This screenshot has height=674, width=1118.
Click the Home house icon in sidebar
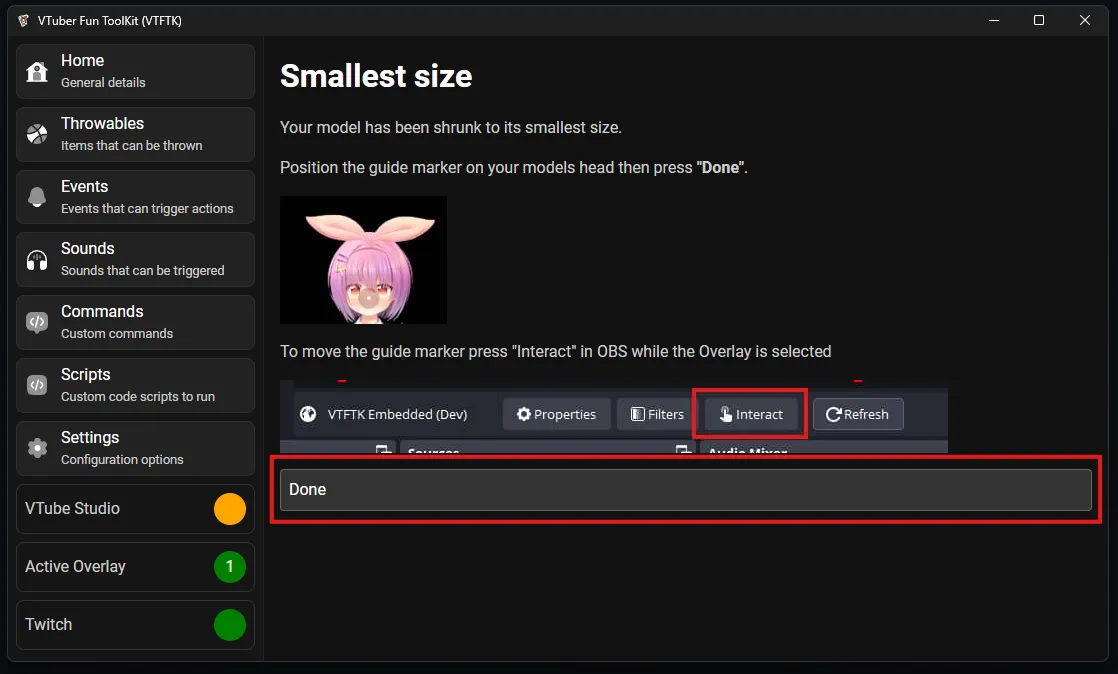coord(37,71)
